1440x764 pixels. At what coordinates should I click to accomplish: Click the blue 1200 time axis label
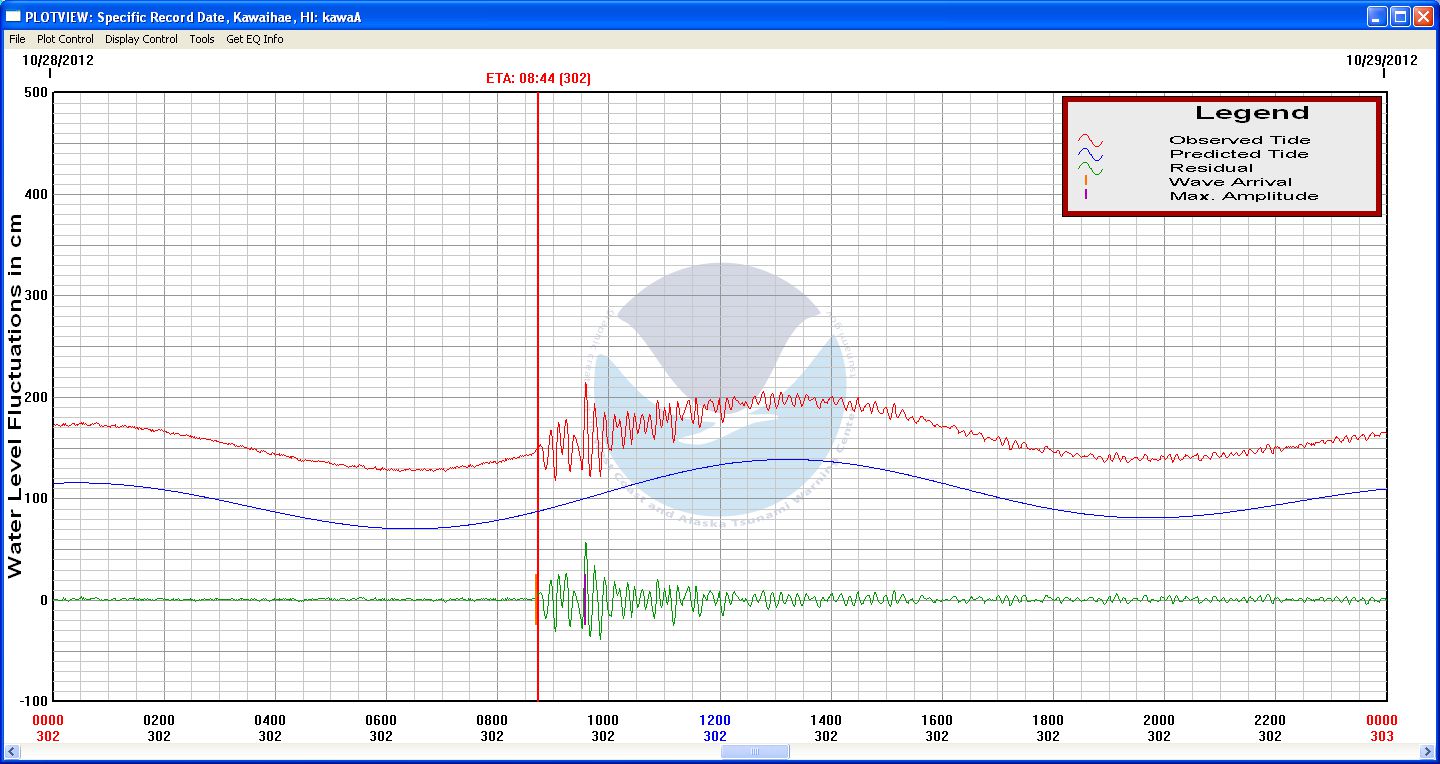[715, 720]
